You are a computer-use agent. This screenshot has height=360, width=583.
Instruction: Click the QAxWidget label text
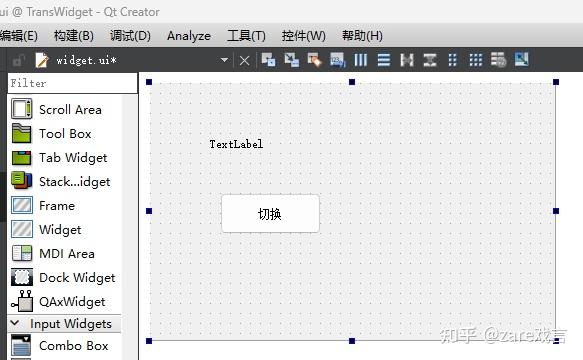72,302
